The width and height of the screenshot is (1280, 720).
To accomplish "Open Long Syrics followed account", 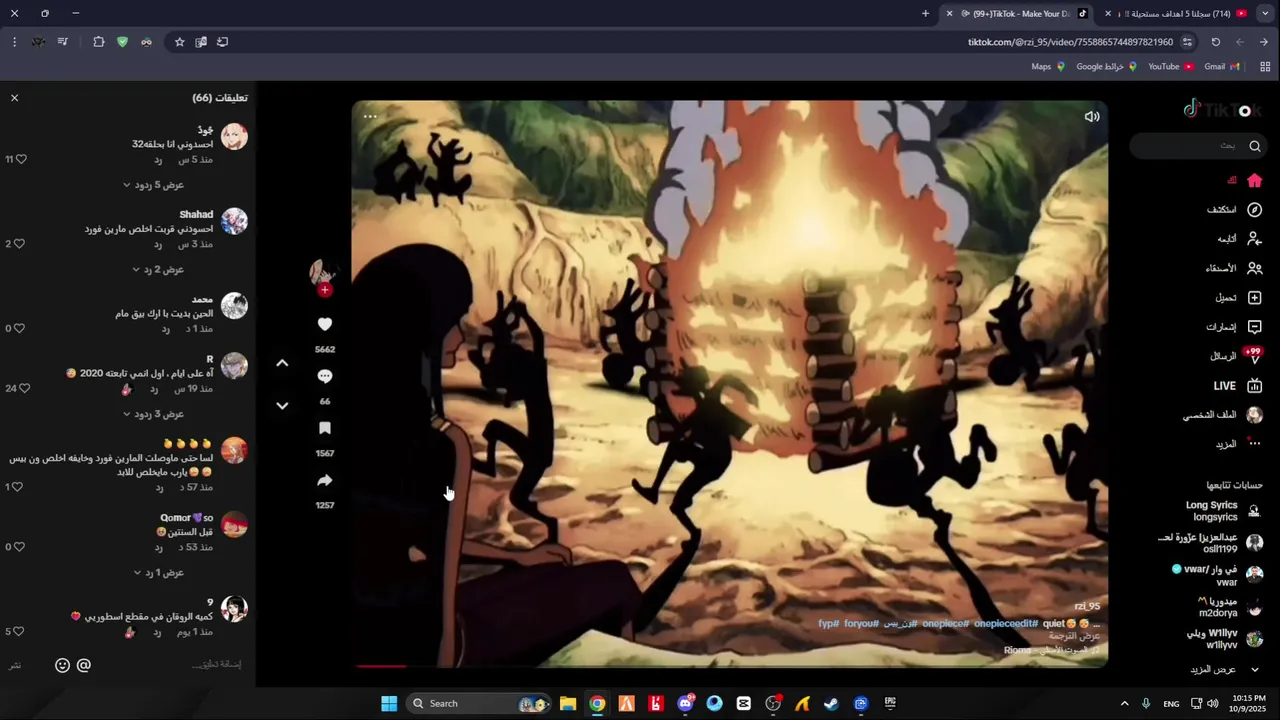I will coord(1224,511).
